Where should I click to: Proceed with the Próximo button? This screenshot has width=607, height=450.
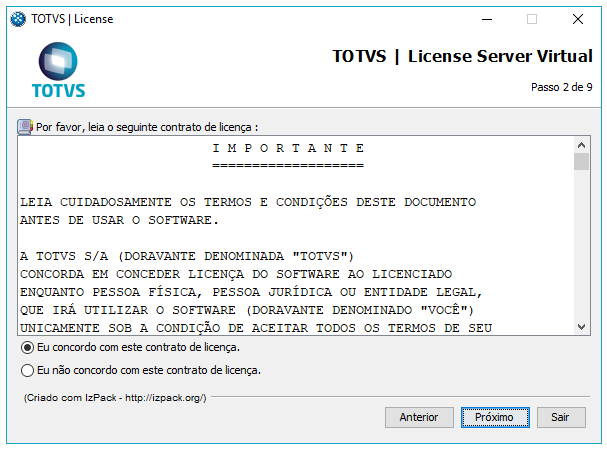(494, 417)
